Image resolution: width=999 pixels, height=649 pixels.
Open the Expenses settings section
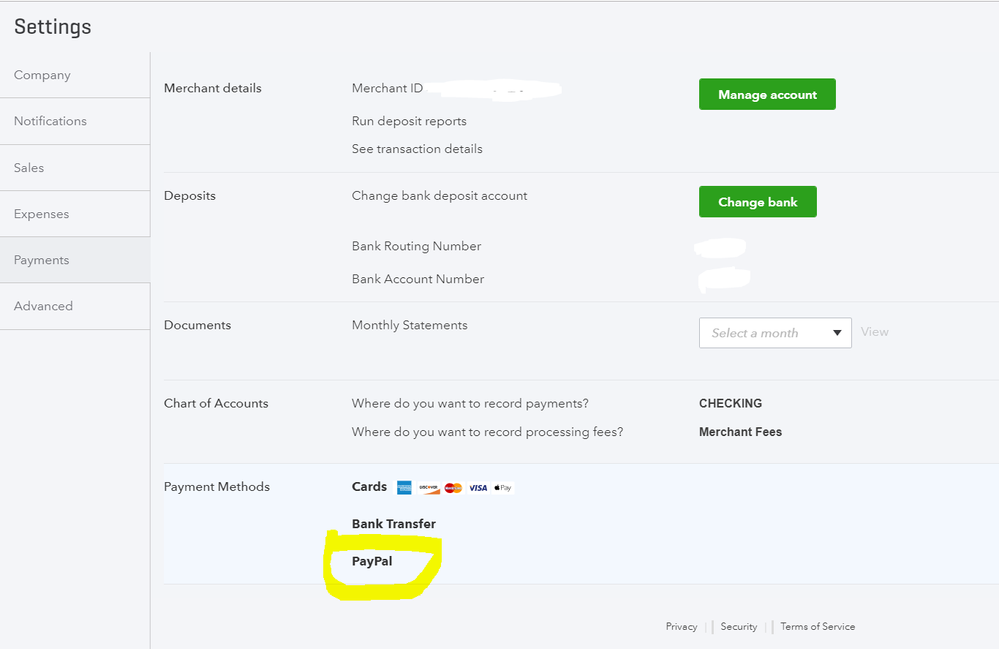point(41,213)
